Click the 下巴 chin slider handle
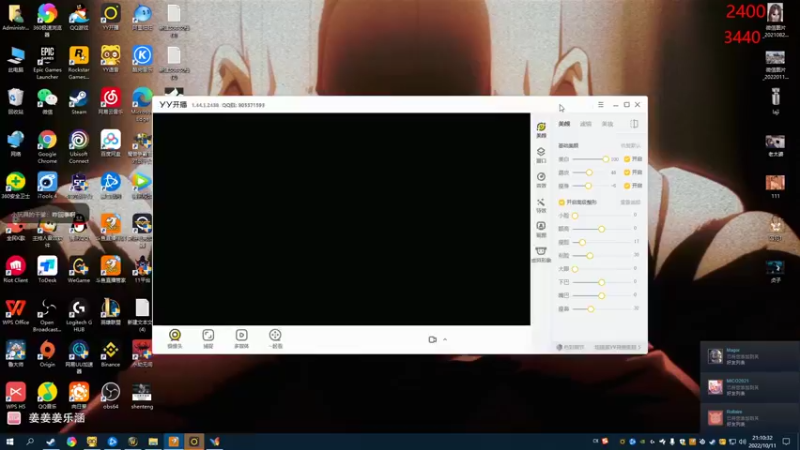 point(602,282)
